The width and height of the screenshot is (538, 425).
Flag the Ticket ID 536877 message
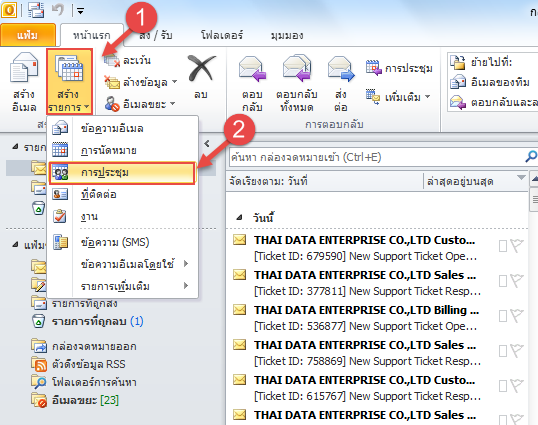pyautogui.click(x=516, y=316)
